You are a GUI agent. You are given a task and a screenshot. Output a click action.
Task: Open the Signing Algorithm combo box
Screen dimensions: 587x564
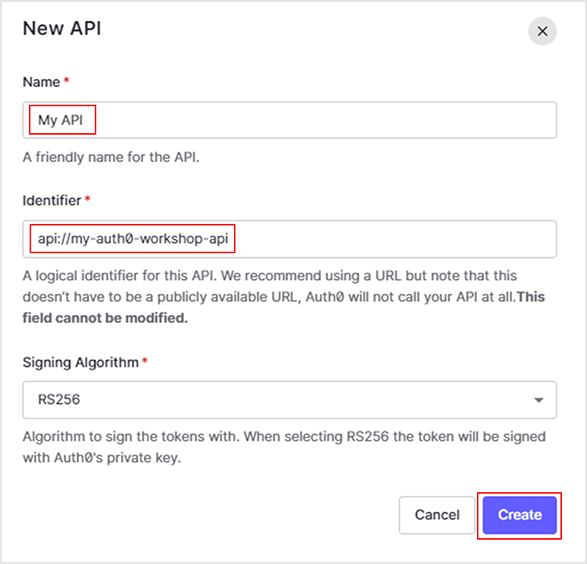tap(289, 400)
